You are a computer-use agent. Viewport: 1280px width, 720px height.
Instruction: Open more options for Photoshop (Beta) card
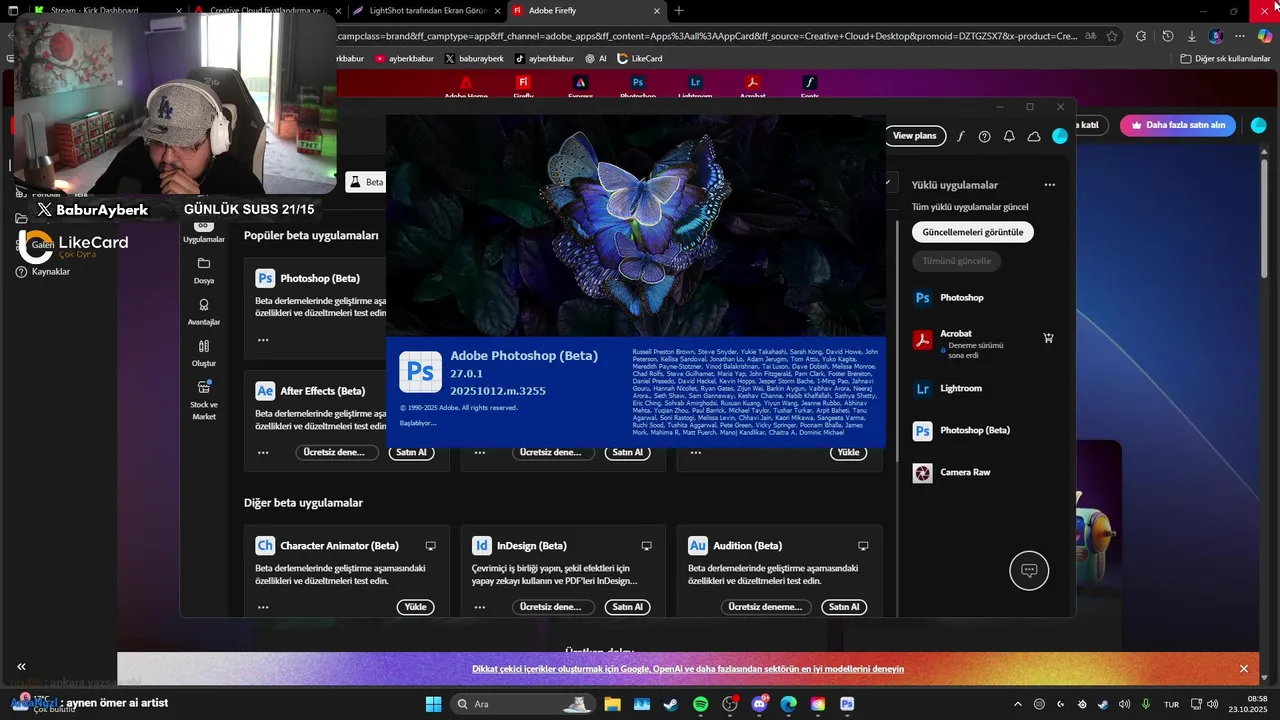(x=263, y=340)
